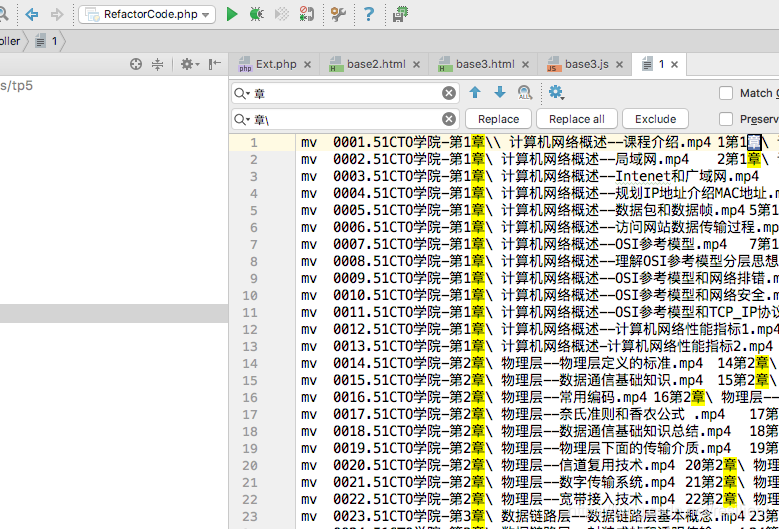Click line number 1 in the gutter
The width and height of the screenshot is (779, 529).
[254, 143]
